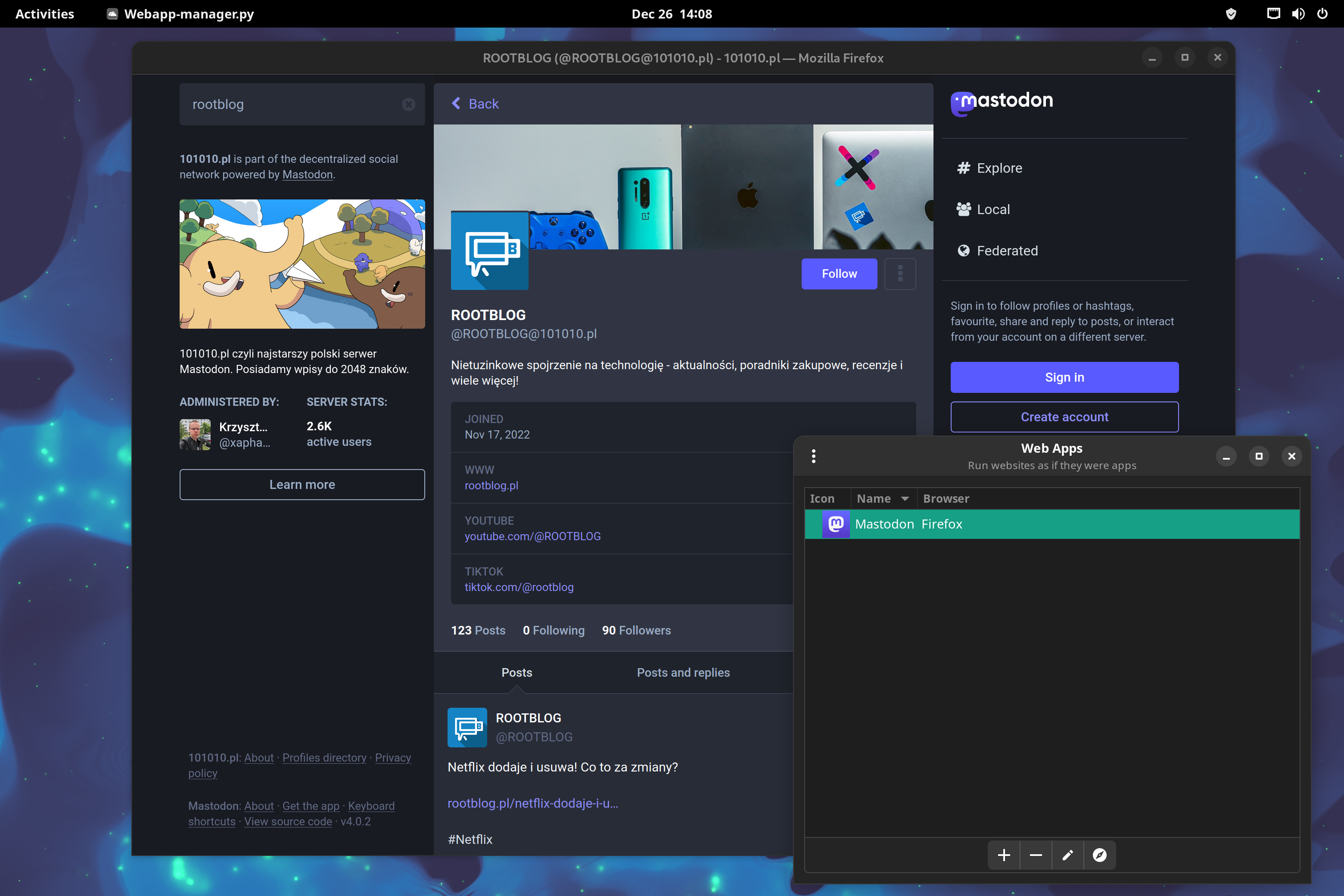Screen dimensions: 1344x896
Task: Click the remove web app minus icon
Action: (x=1036, y=855)
